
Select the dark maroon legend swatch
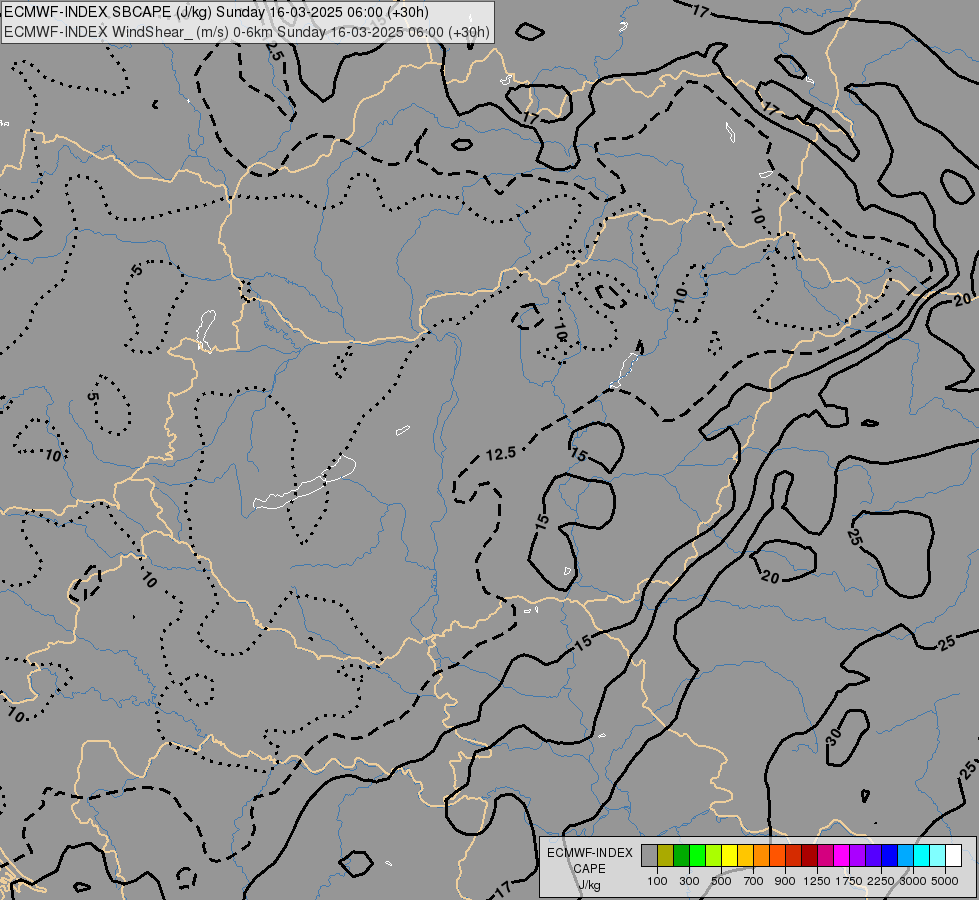click(809, 856)
